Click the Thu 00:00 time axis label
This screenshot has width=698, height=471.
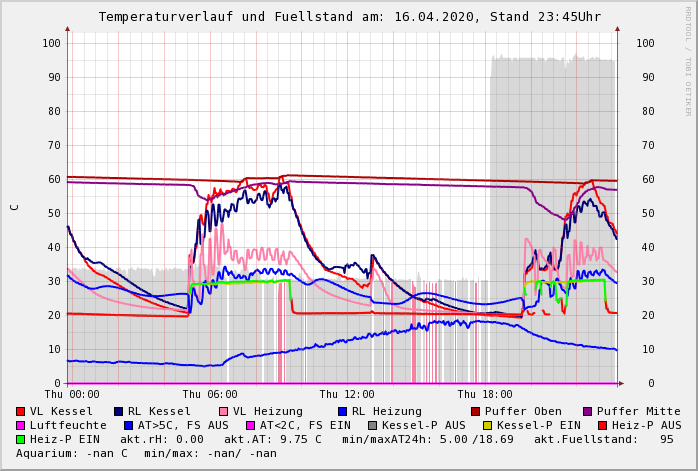(x=72, y=395)
